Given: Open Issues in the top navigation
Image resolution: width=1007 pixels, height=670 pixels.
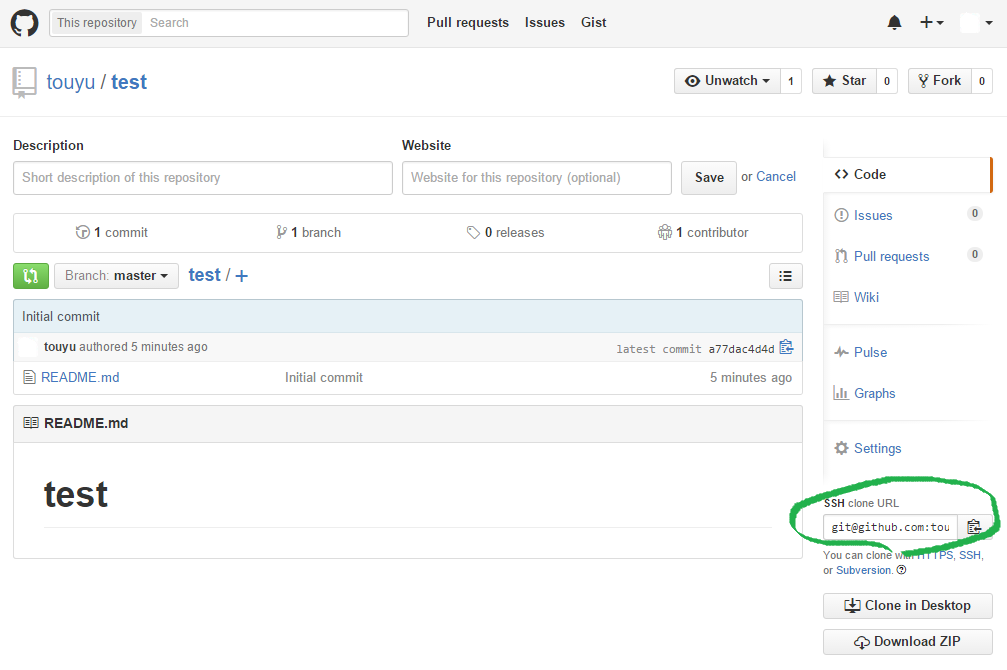Looking at the screenshot, I should (545, 22).
